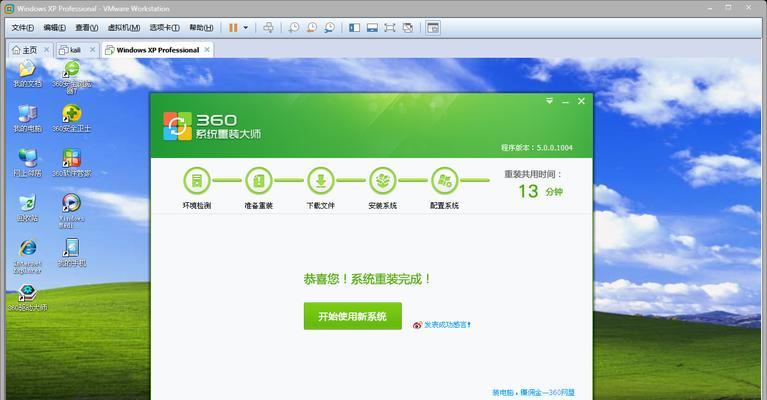Select 360软件管家 desktop shortcut
Viewport: 767px width, 400px height.
click(x=71, y=163)
